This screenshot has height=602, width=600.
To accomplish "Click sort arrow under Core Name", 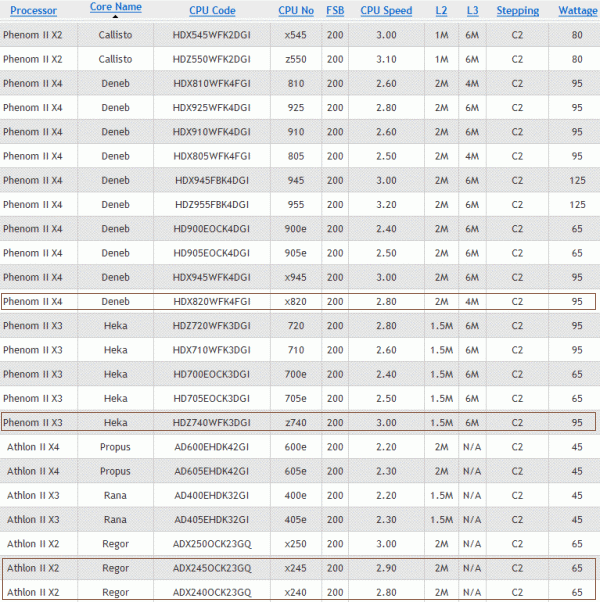I will (115, 17).
